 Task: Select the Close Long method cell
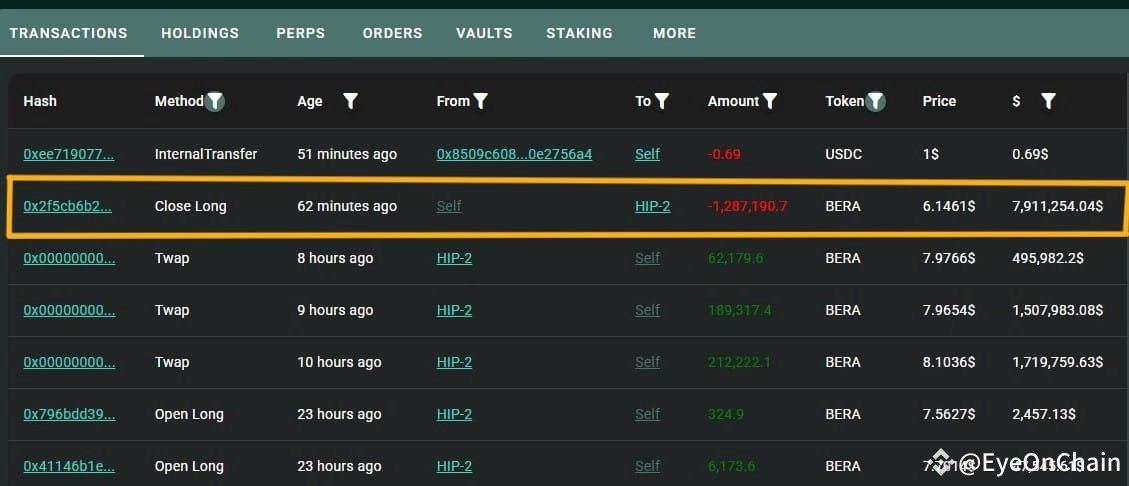click(191, 206)
